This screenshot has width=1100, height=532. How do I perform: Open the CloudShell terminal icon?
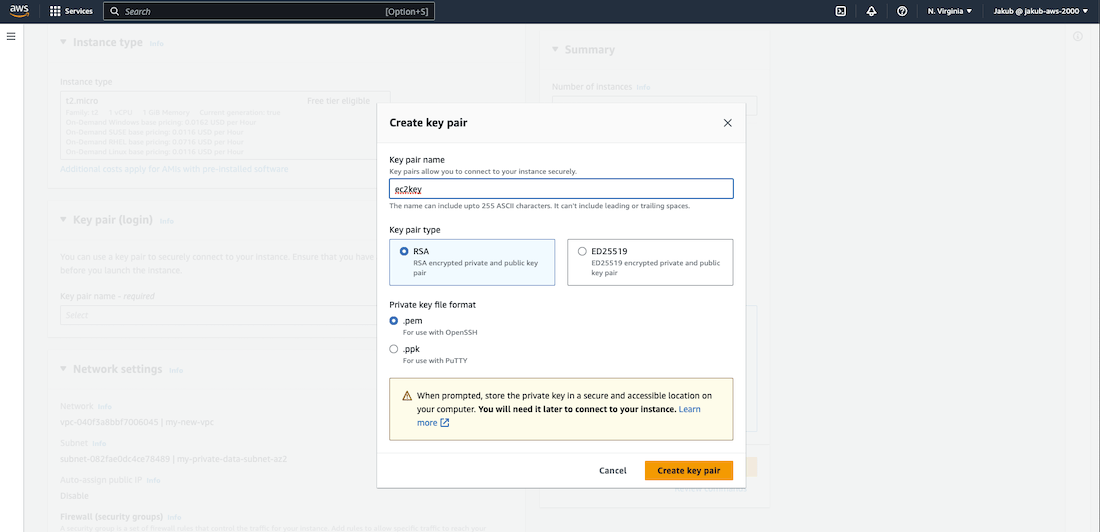(841, 11)
